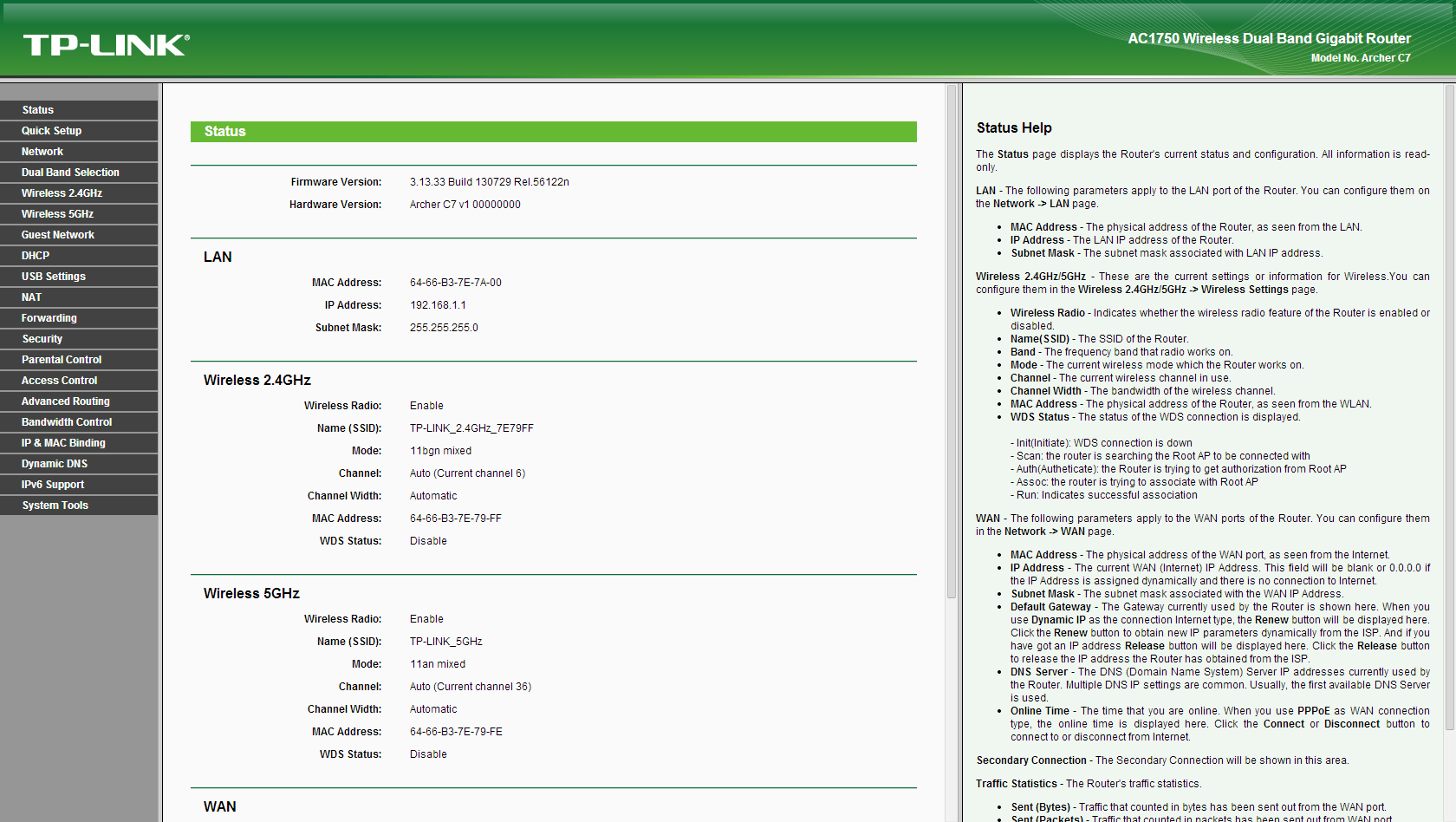The height and width of the screenshot is (822, 1456).
Task: Open Security settings
Action: tap(79, 339)
